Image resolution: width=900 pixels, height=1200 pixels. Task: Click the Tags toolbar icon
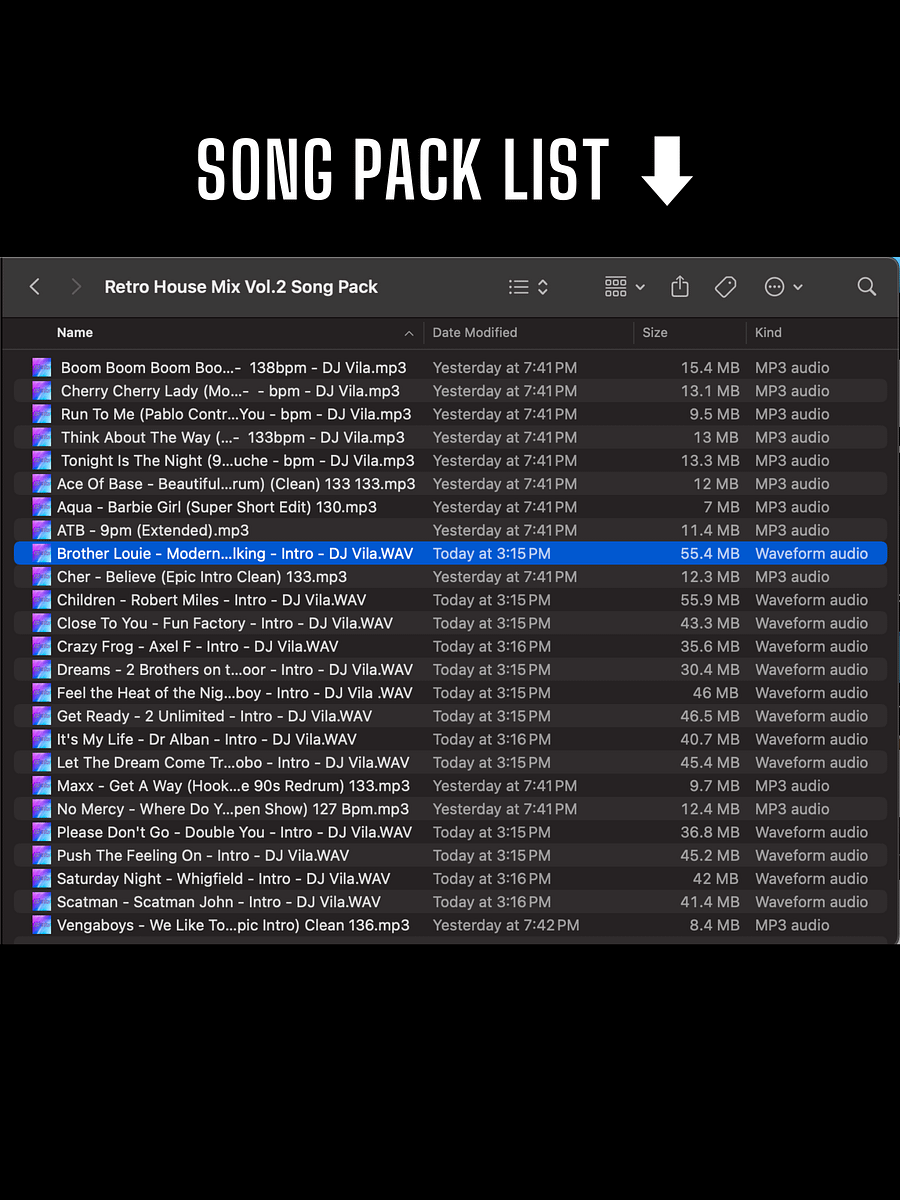pyautogui.click(x=726, y=287)
